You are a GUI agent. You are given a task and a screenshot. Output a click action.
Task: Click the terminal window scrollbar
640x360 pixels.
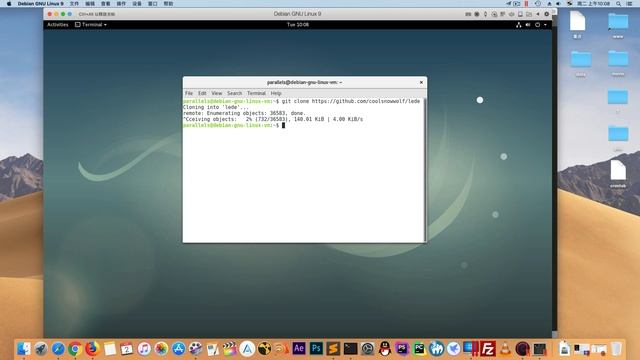click(425, 170)
